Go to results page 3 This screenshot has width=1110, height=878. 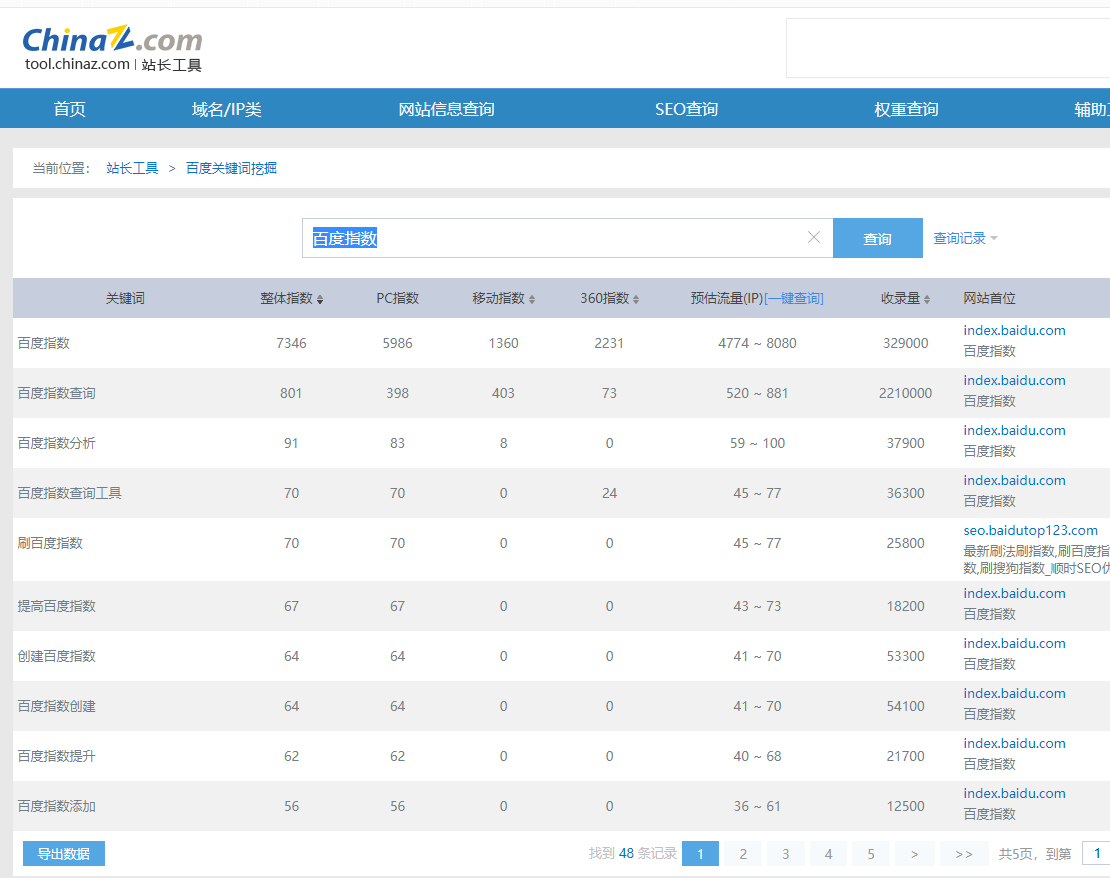[x=786, y=854]
